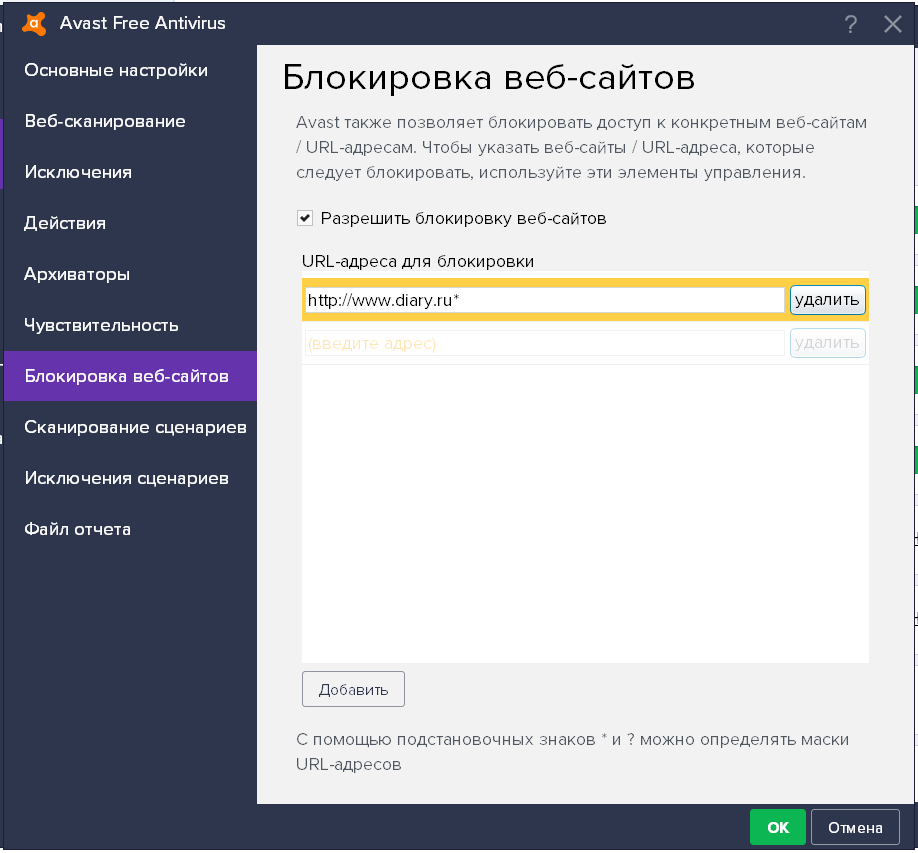Click "удалить" next to the diary.ru URL
The image size is (918, 853).
(x=827, y=298)
